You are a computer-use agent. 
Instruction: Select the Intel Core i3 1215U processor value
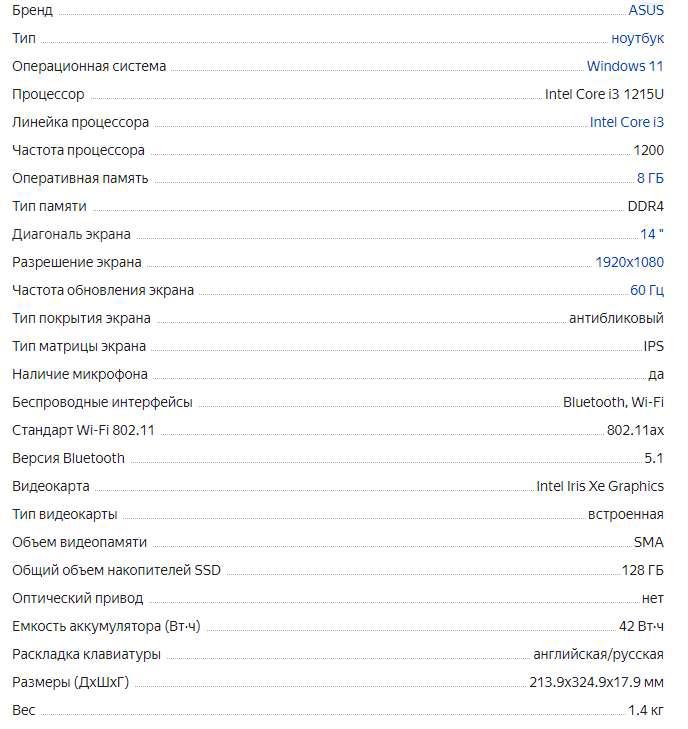point(604,94)
